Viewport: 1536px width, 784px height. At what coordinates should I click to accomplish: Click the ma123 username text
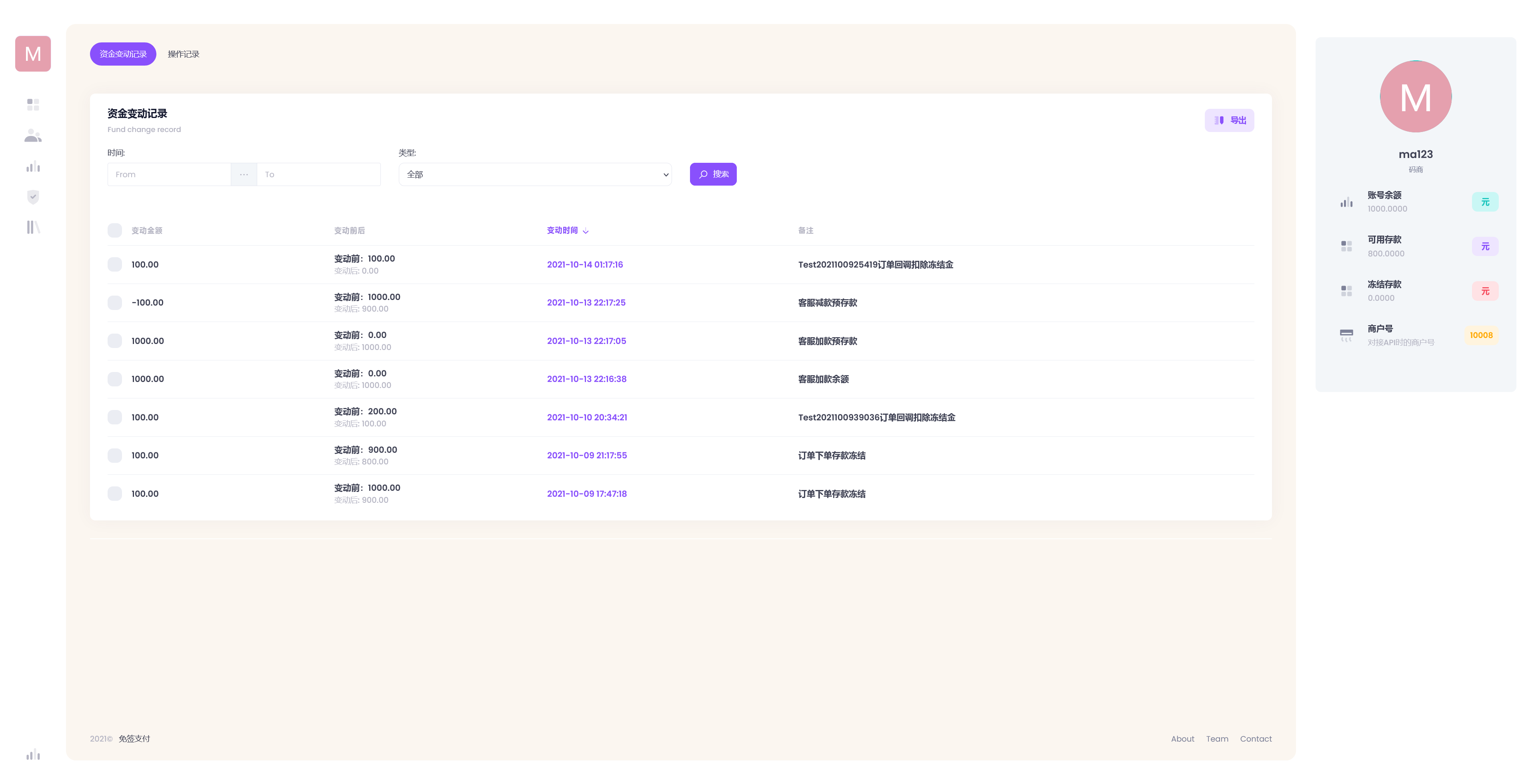click(1416, 154)
